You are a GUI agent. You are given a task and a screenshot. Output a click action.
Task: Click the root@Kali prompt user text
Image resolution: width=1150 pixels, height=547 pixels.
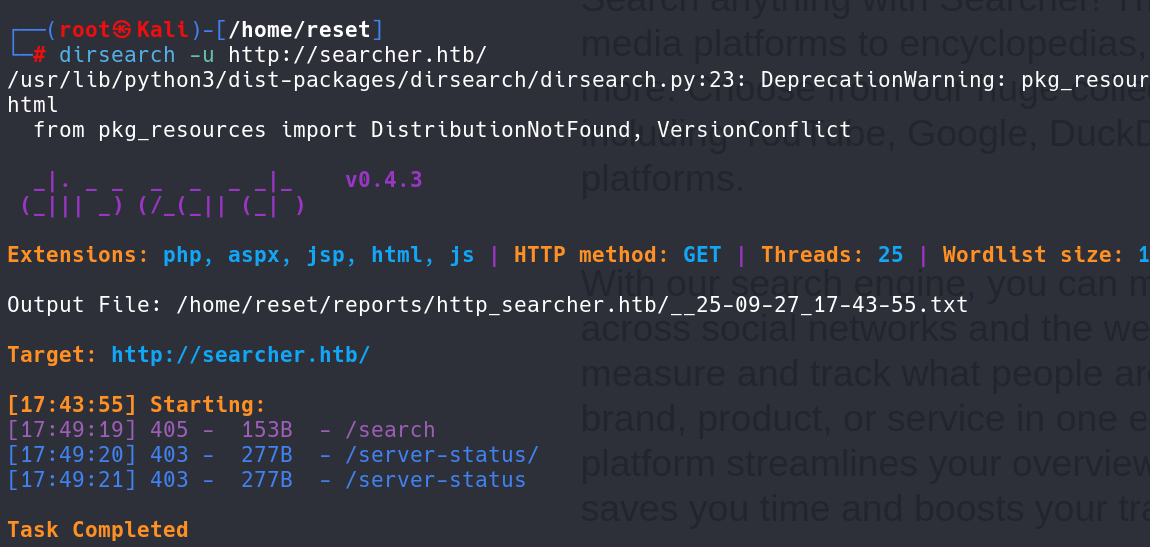click(x=123, y=30)
